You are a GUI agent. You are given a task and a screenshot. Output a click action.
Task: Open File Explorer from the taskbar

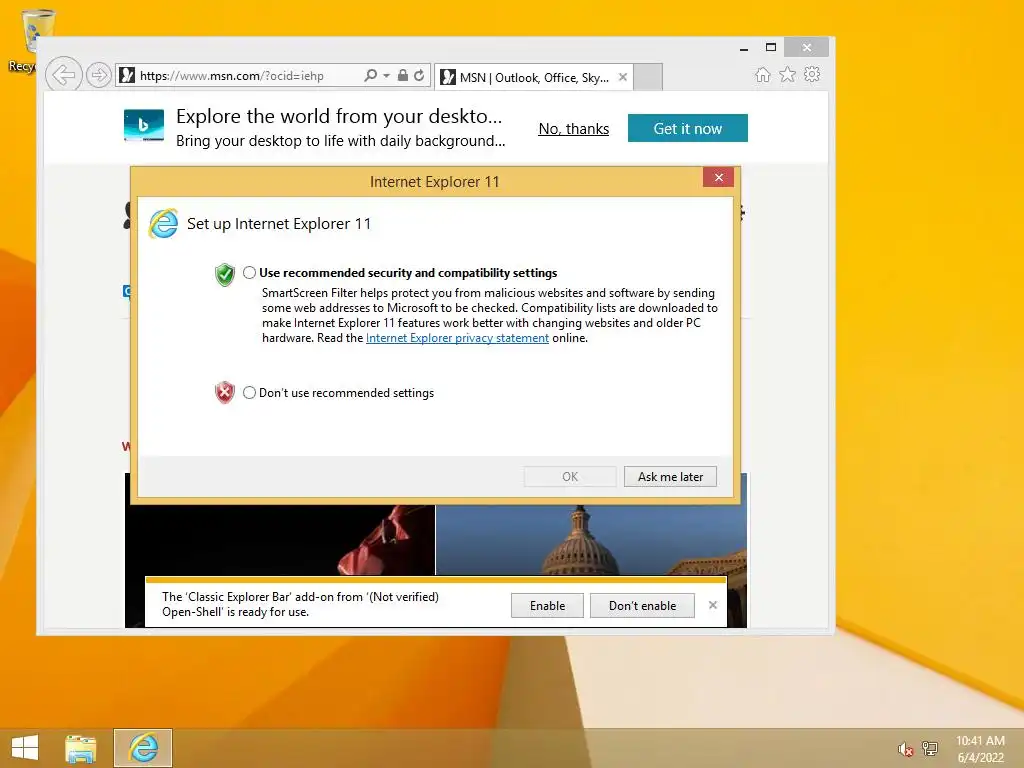80,748
